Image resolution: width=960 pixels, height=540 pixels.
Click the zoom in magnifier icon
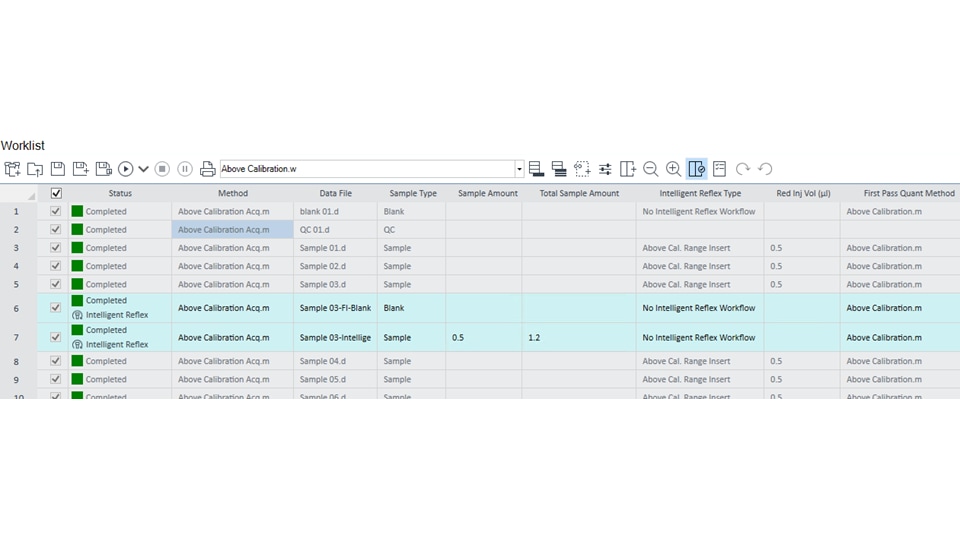[x=674, y=169]
